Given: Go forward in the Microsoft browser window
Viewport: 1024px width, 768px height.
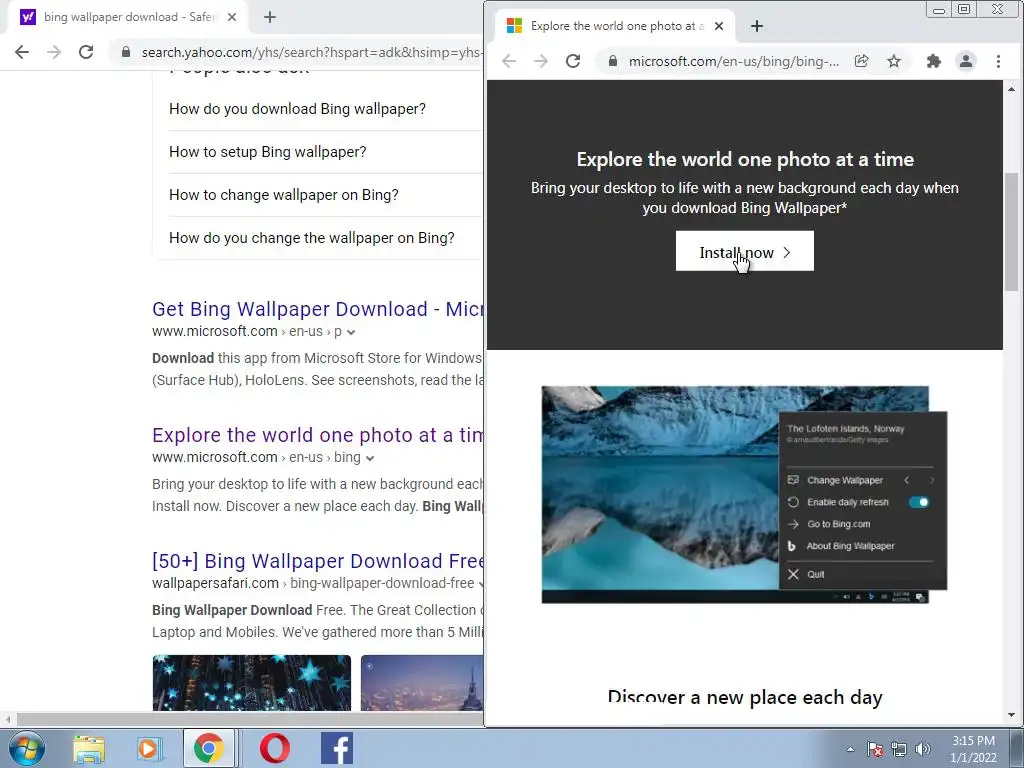Looking at the screenshot, I should (541, 61).
